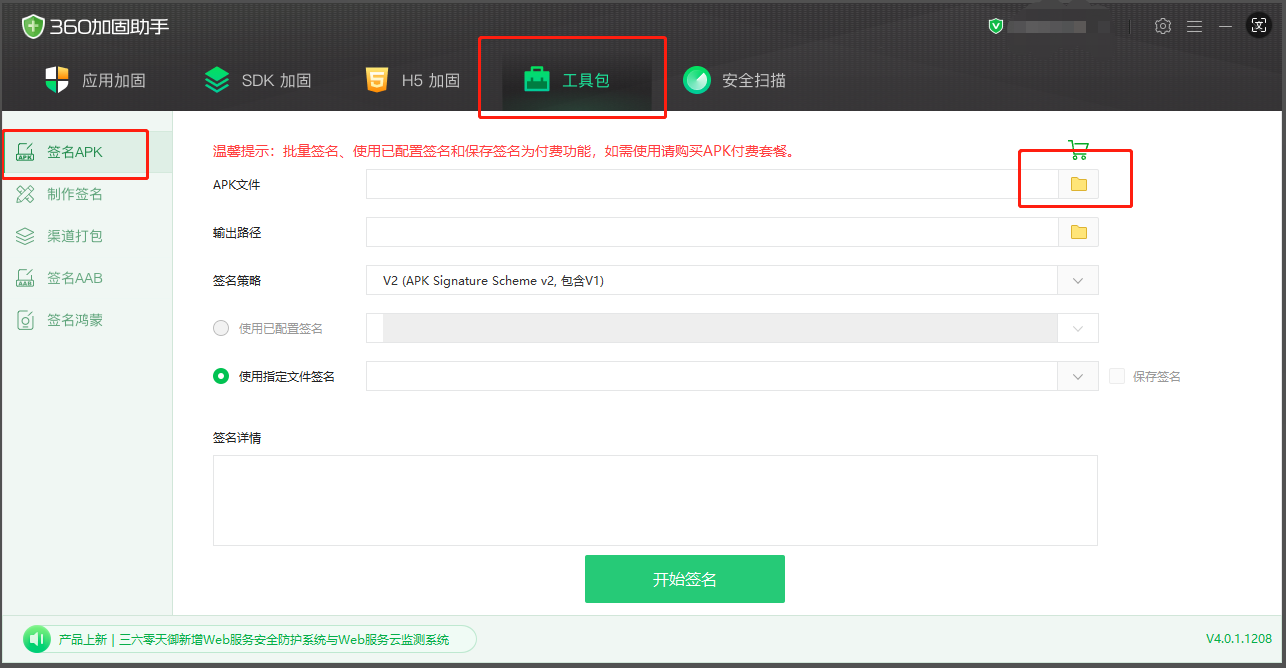
Task: Open 渠道打包 in the sidebar
Action: click(76, 236)
